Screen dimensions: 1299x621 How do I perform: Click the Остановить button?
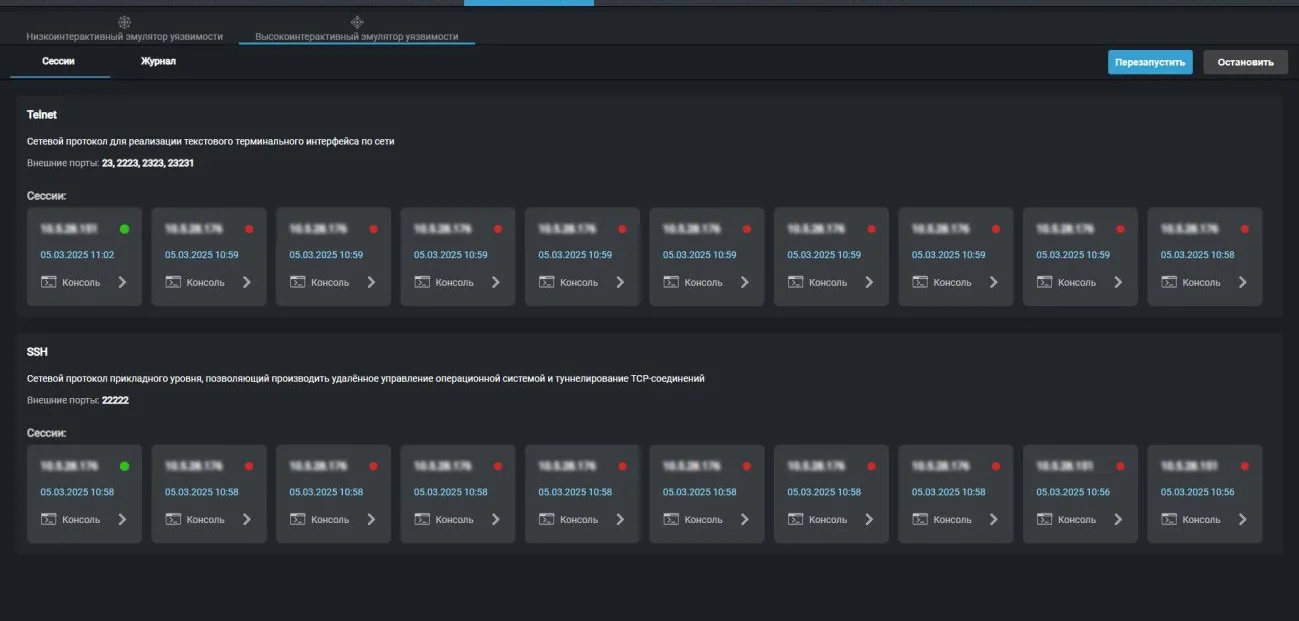pyautogui.click(x=1245, y=62)
